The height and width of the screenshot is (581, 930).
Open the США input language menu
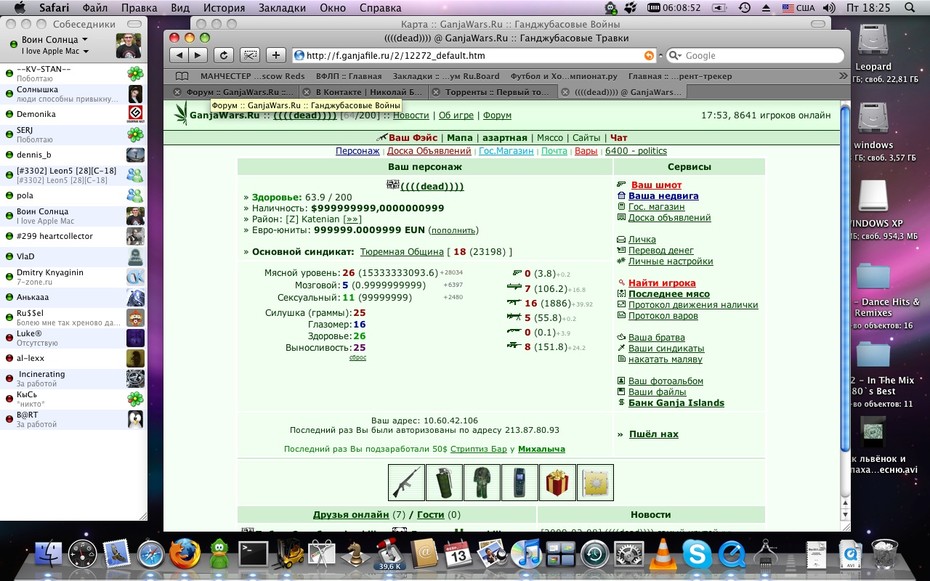pos(798,8)
